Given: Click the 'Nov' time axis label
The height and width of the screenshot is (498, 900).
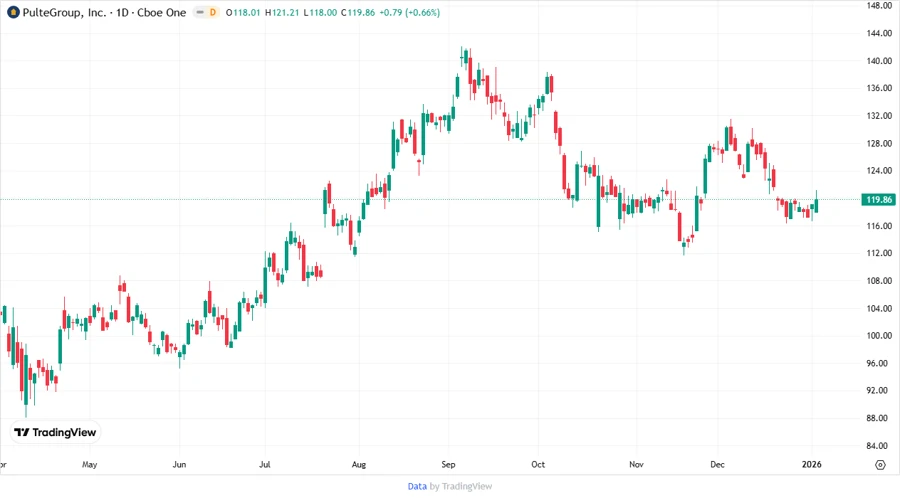Looking at the screenshot, I should point(636,465).
